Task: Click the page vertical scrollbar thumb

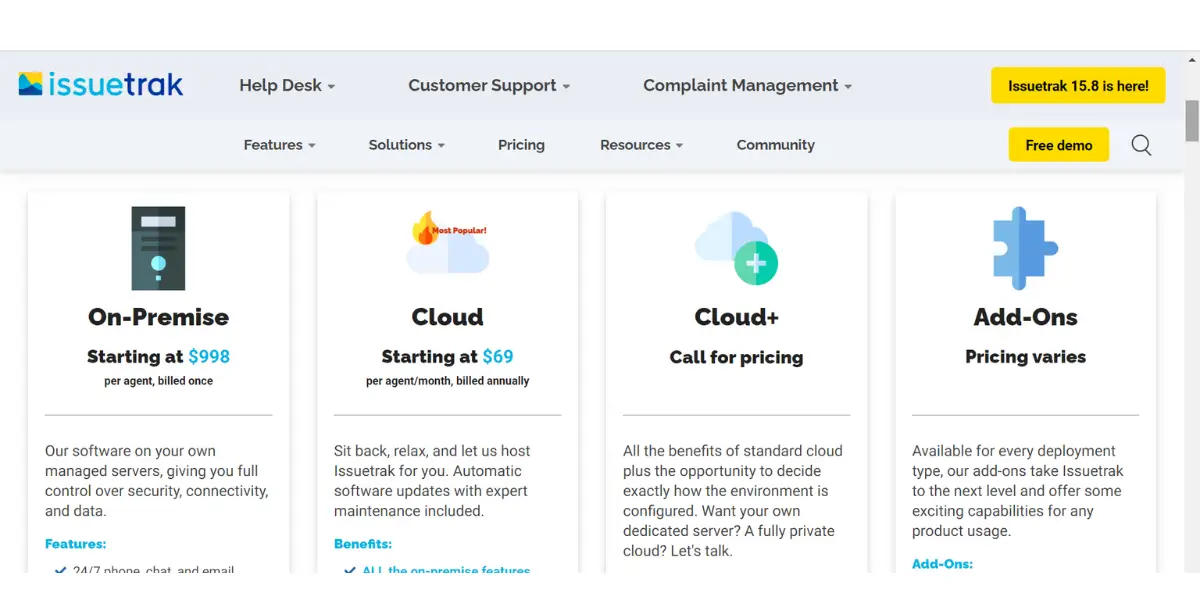Action: [x=1191, y=120]
